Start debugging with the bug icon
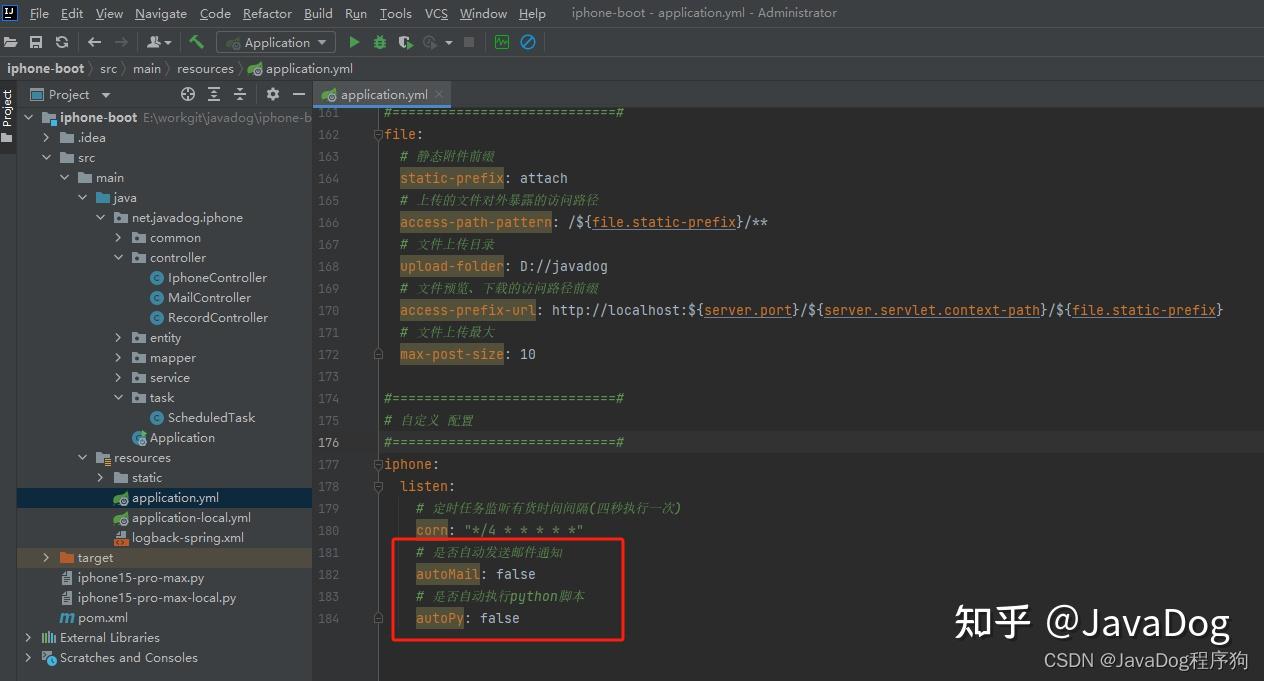The width and height of the screenshot is (1264, 681). click(379, 42)
